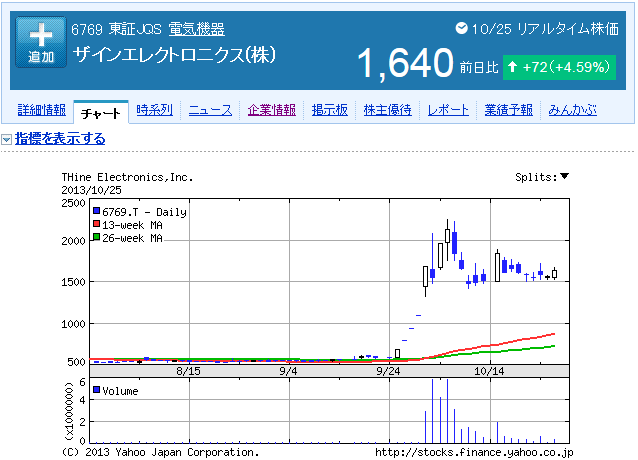Click the http://stocks.finance.yahoo.co.jp text
The width and height of the screenshot is (638, 460).
pos(474,452)
